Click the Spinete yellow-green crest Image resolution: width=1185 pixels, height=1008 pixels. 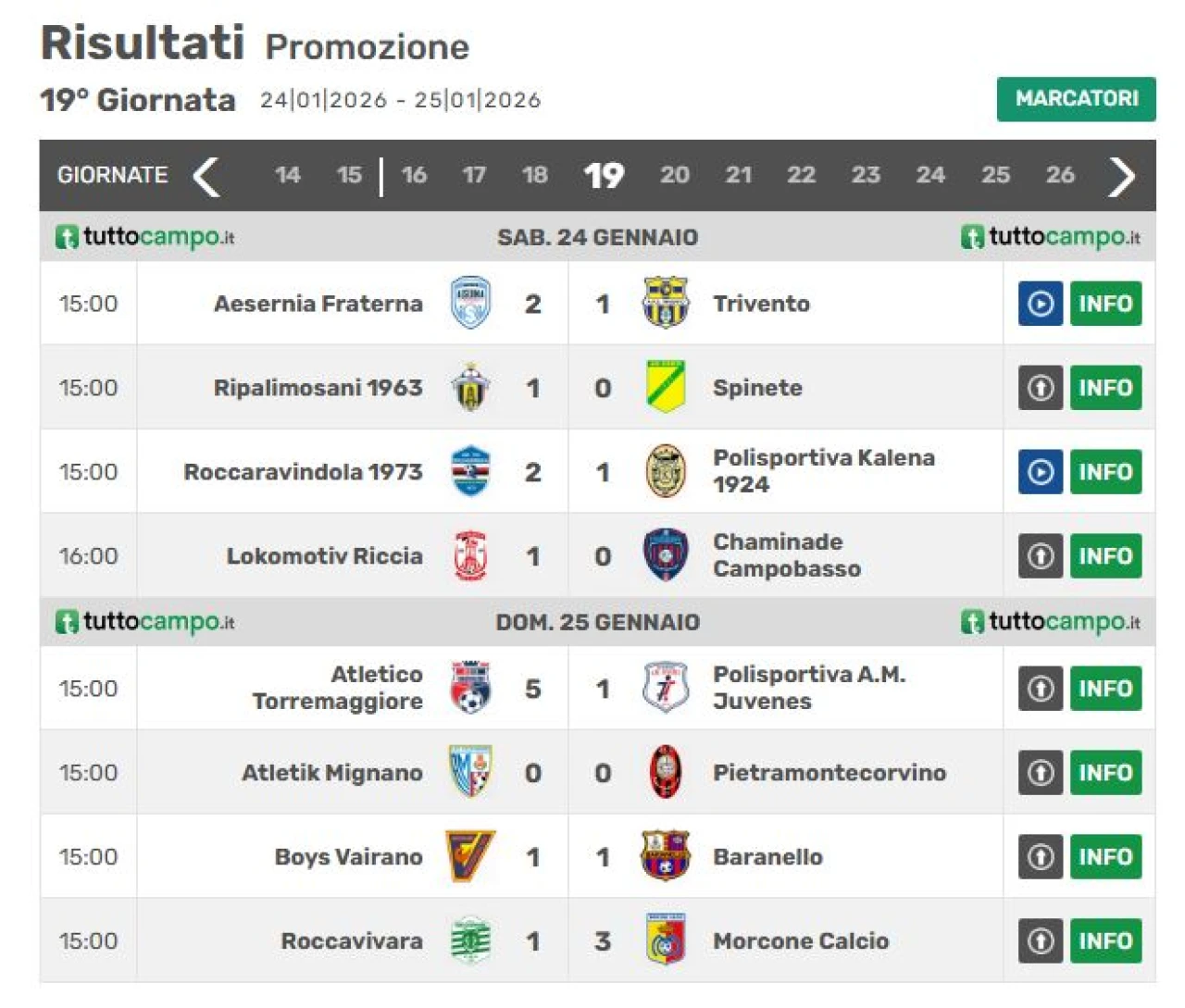point(666,387)
